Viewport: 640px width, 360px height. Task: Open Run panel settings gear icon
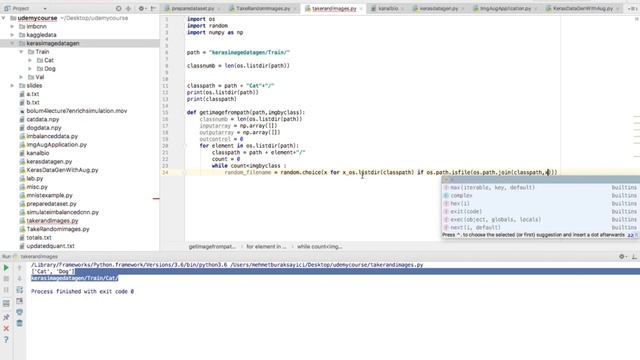pos(622,256)
